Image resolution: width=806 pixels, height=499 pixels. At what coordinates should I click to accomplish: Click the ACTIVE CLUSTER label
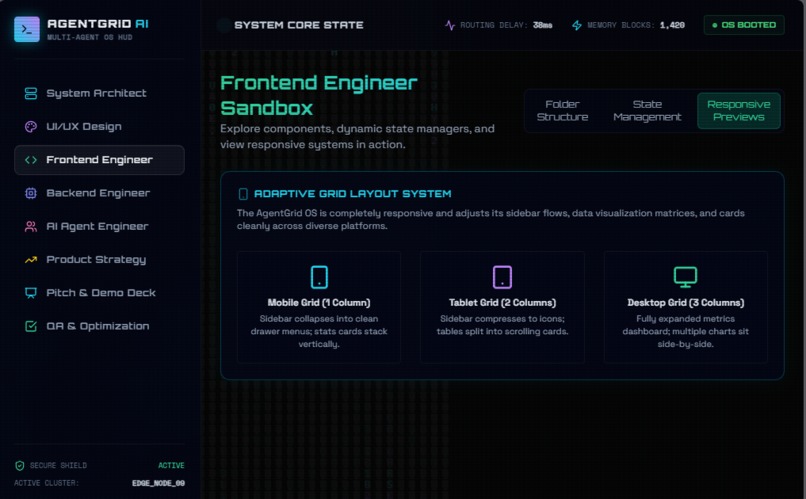[46, 483]
